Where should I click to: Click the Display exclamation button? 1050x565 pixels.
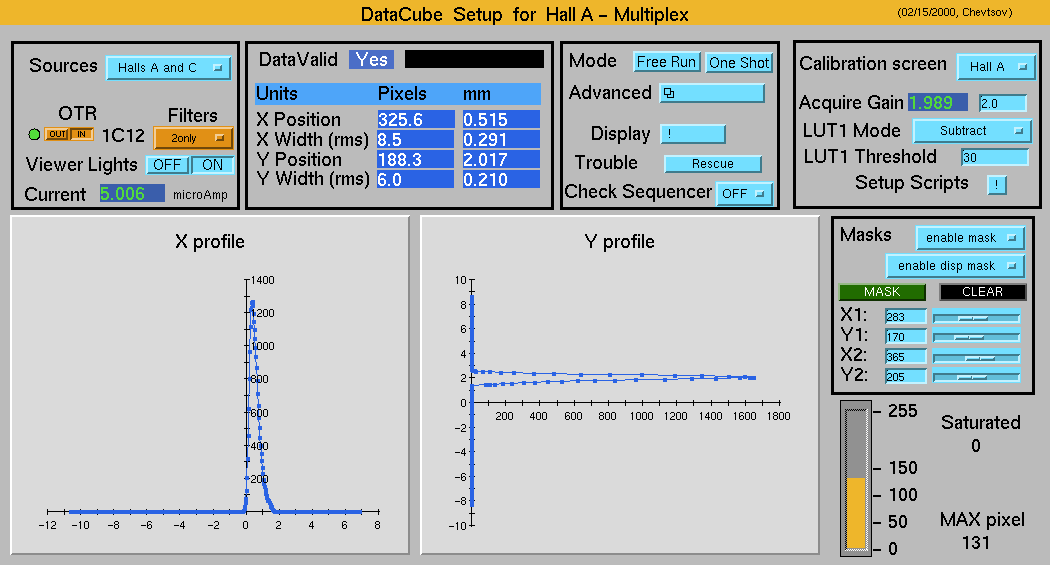tap(692, 134)
